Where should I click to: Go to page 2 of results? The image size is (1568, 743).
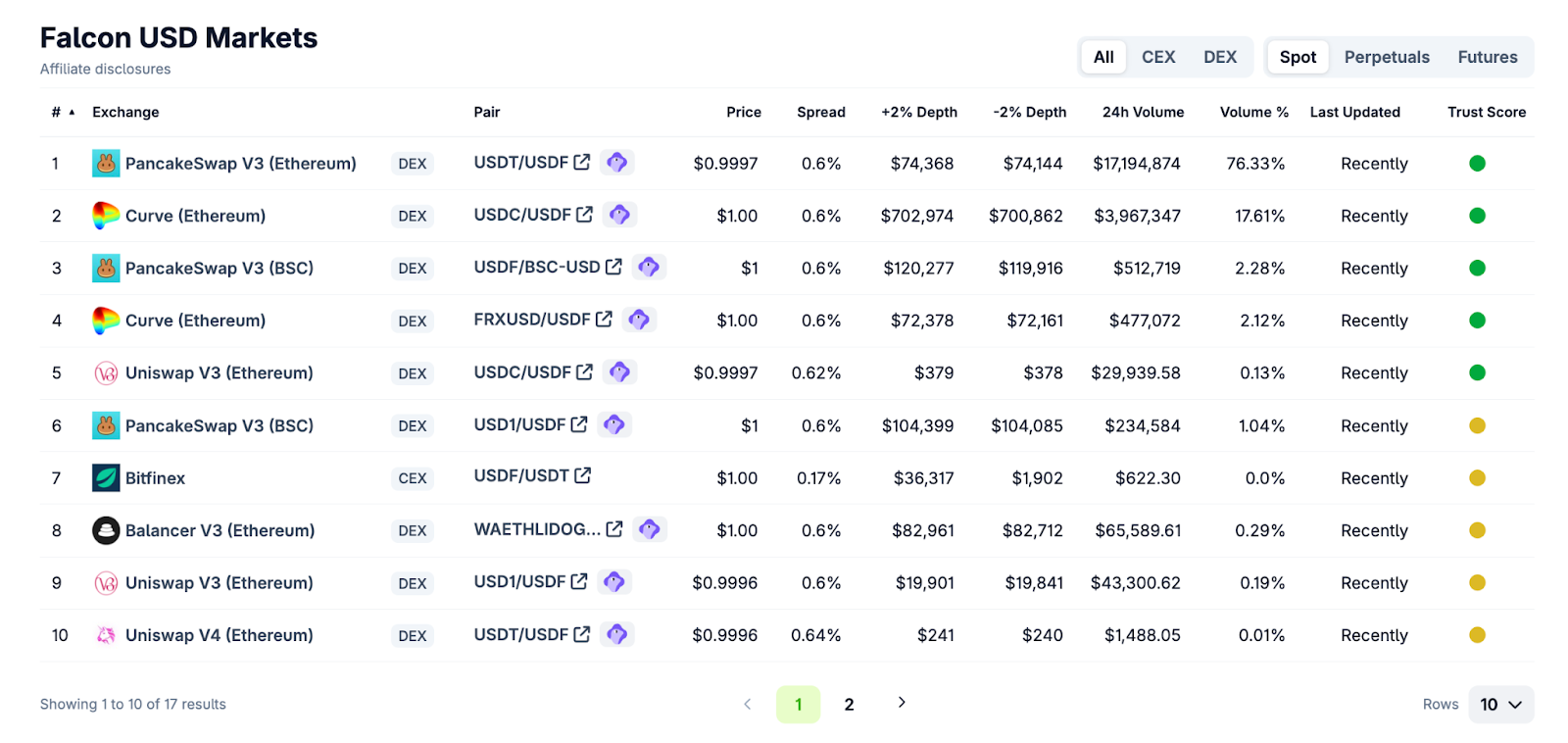coord(849,705)
